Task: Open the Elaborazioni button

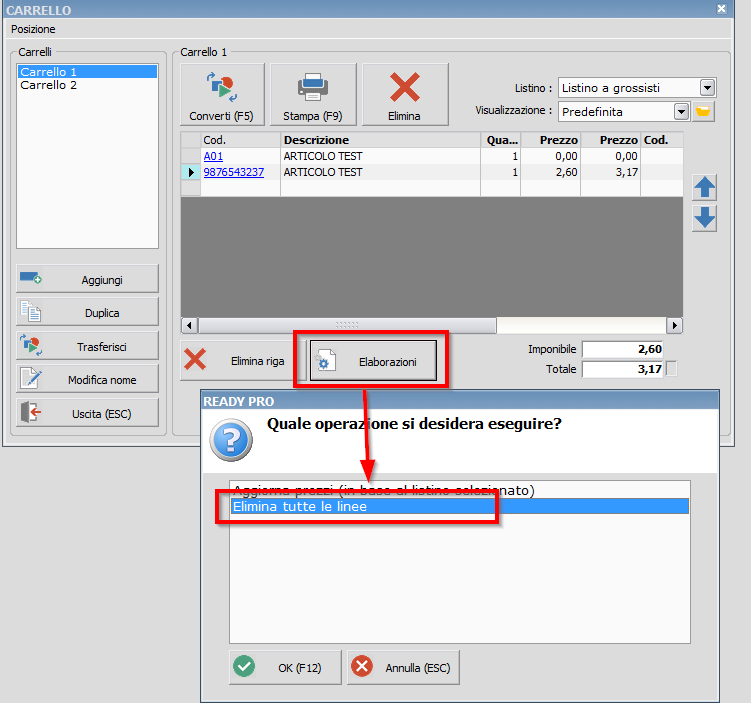Action: point(373,361)
